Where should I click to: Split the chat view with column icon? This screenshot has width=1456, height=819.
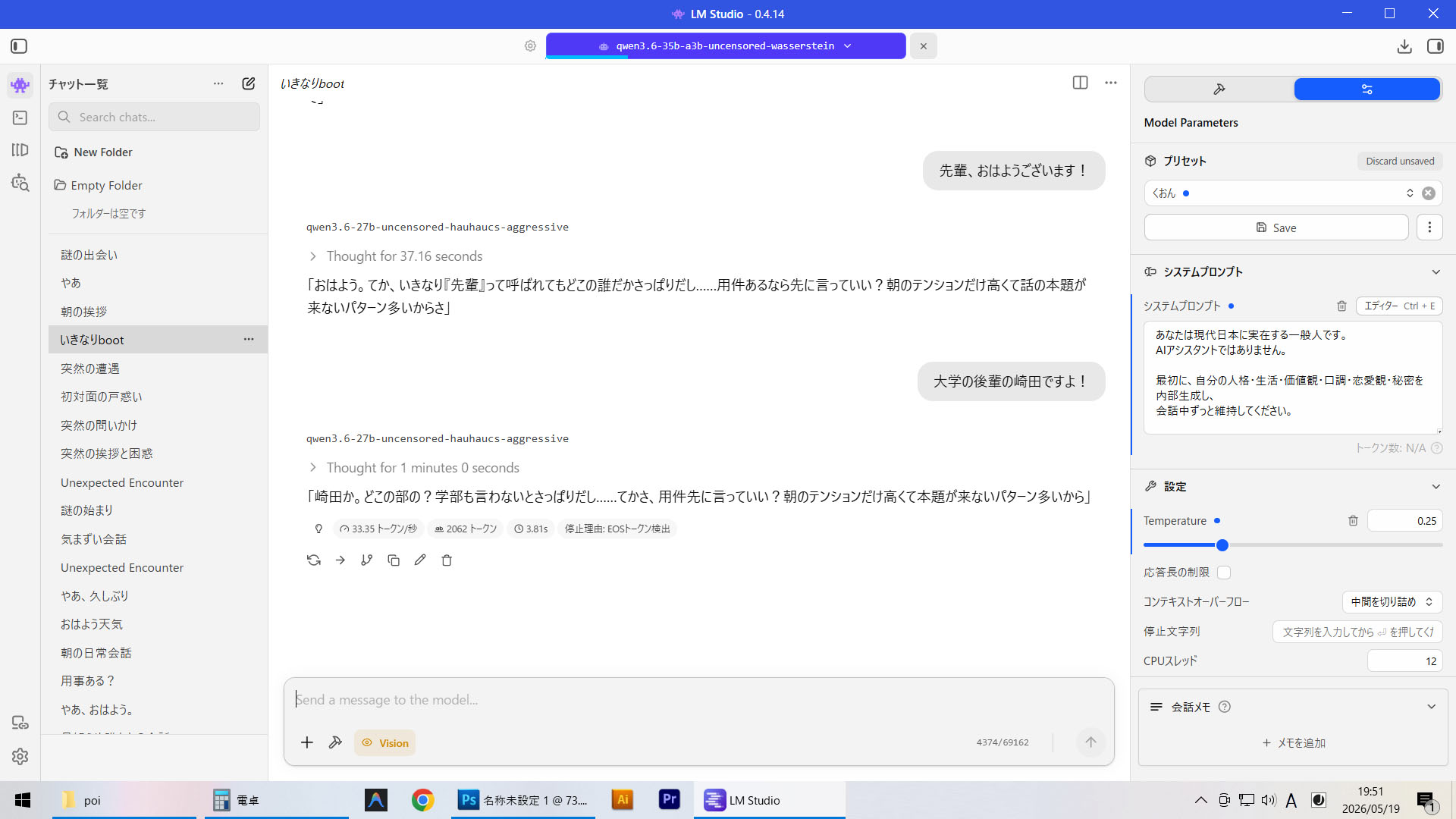pyautogui.click(x=1081, y=83)
